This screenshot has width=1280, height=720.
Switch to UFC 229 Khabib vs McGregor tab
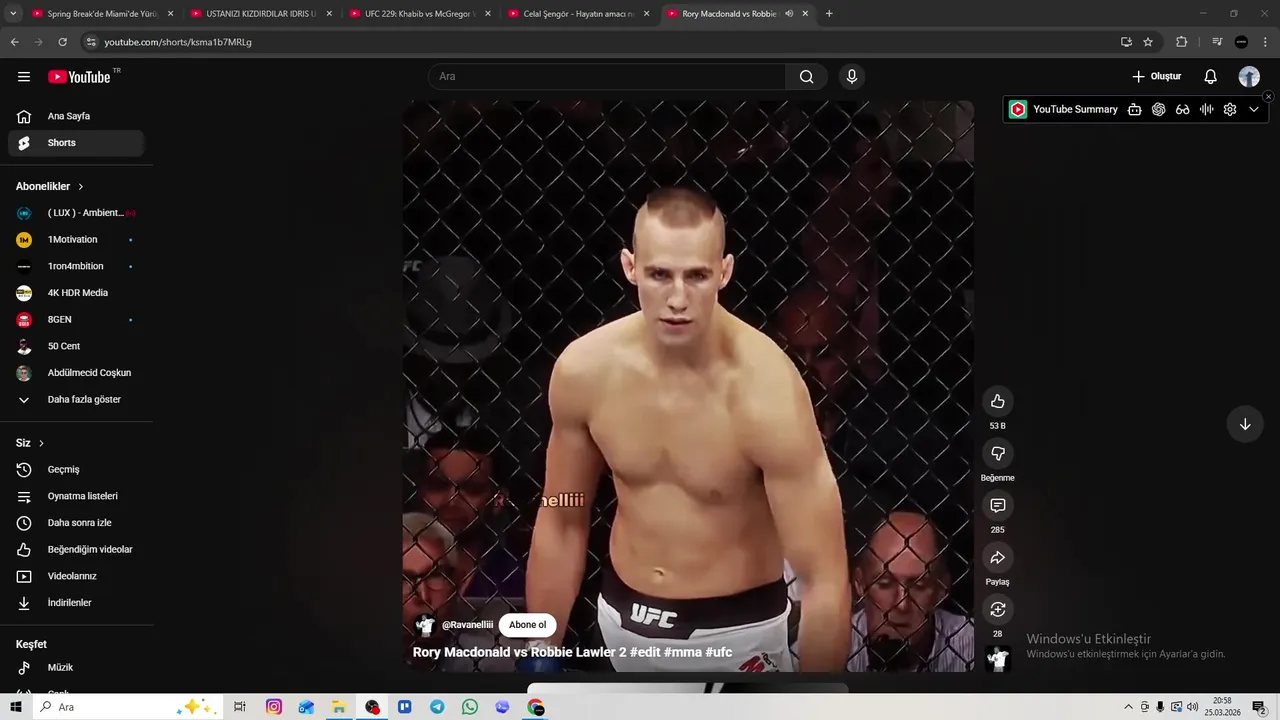click(420, 14)
